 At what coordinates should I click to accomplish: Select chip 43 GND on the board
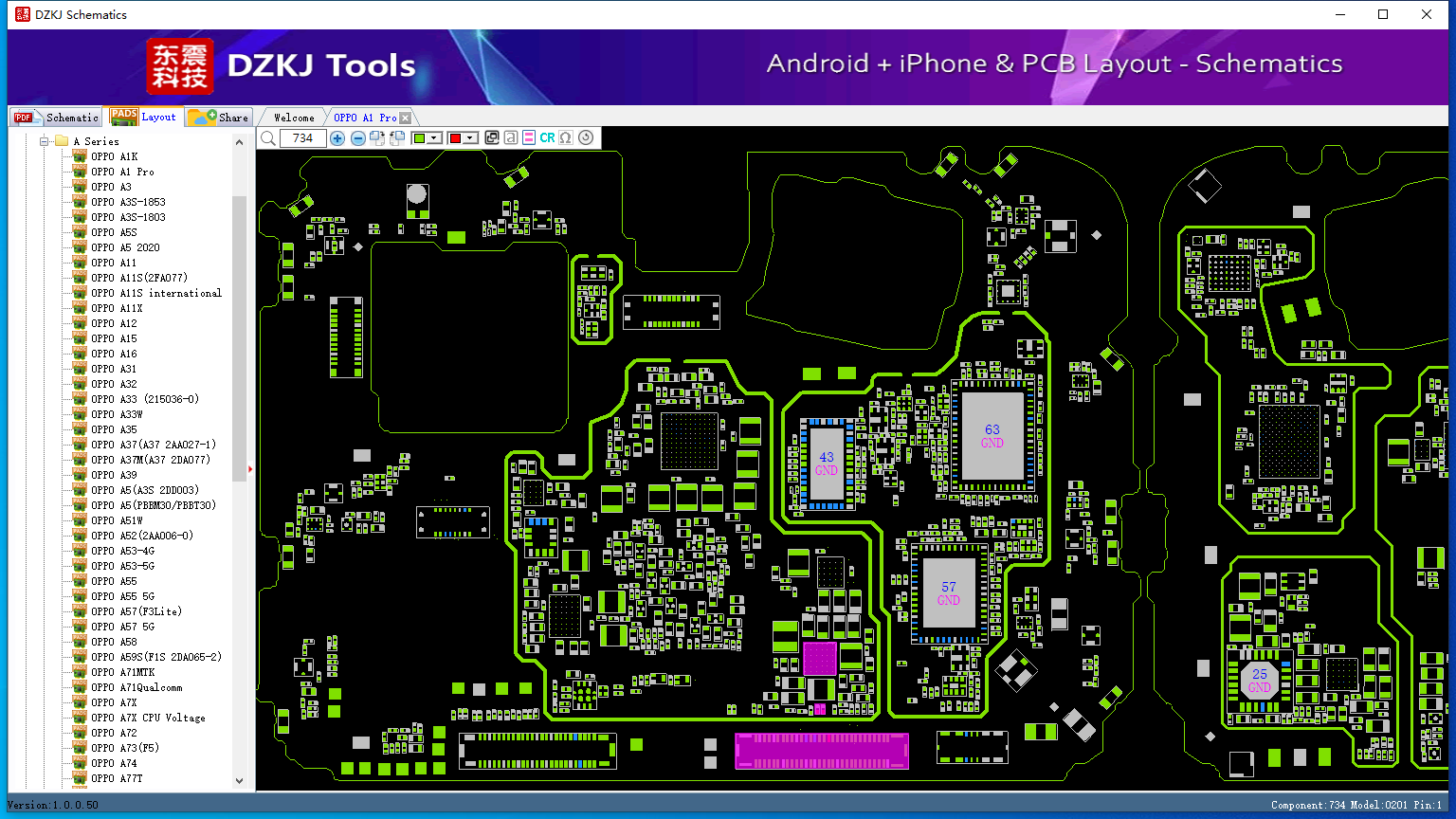(x=827, y=464)
